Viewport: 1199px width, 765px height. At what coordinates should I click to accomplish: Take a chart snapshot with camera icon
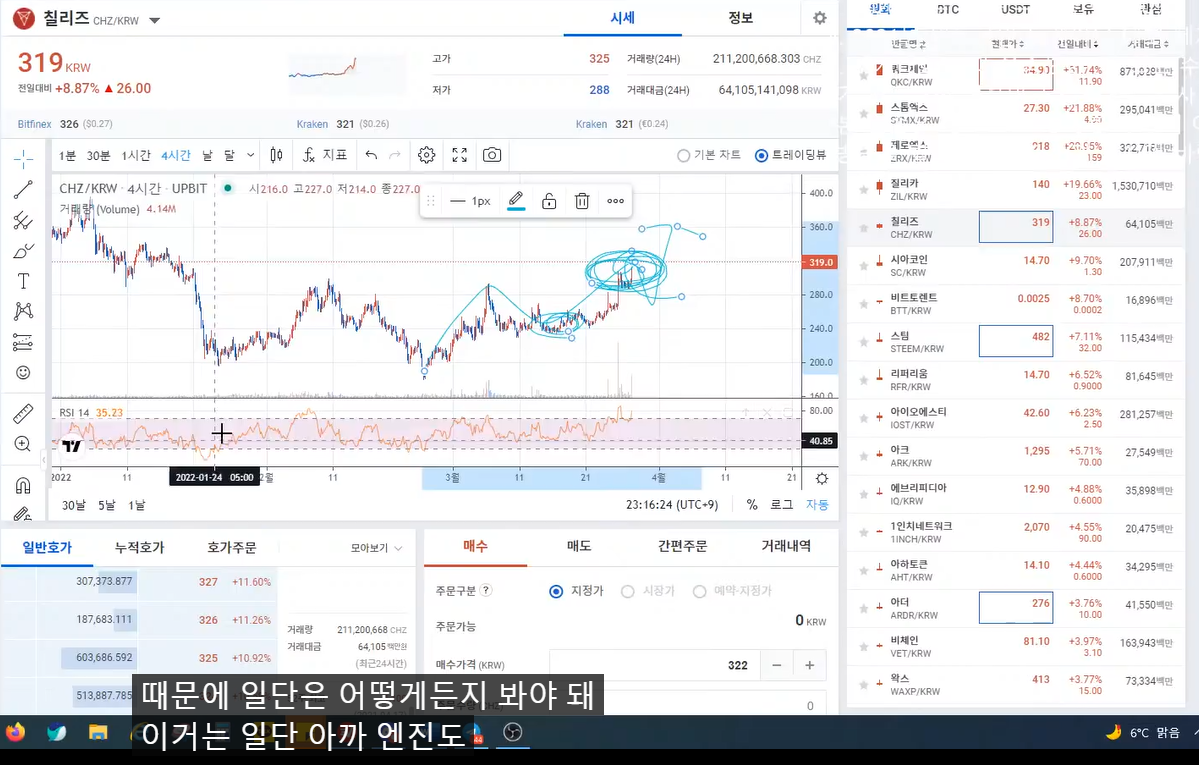pos(492,155)
